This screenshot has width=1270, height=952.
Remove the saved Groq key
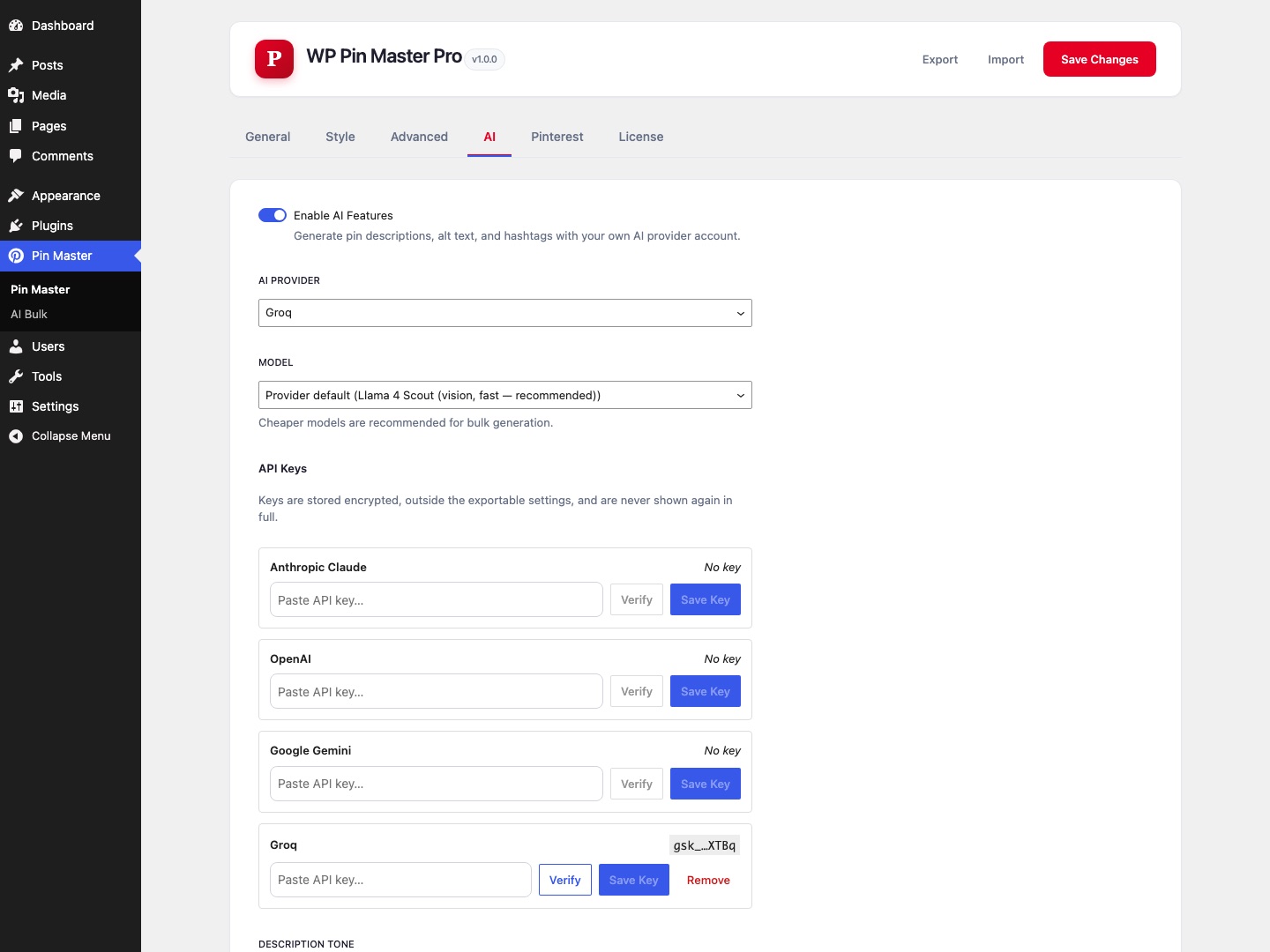708,880
